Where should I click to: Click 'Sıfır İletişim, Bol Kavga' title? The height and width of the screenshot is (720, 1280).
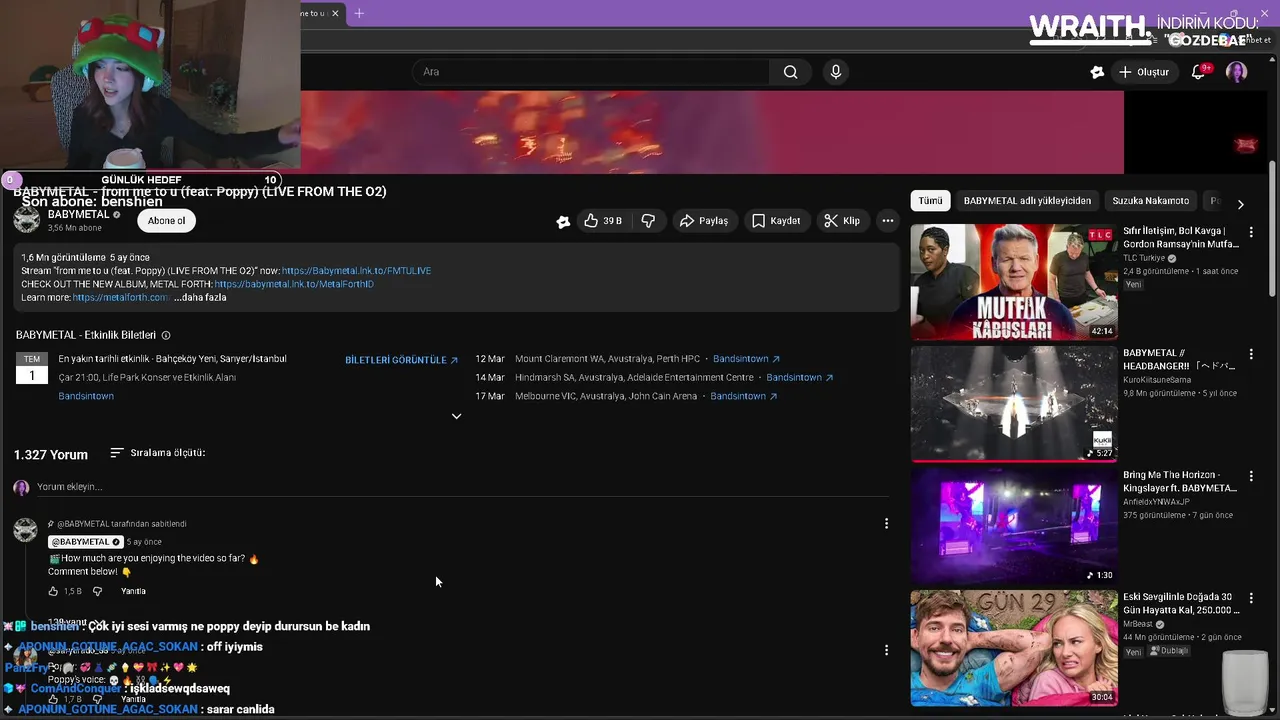[1181, 237]
